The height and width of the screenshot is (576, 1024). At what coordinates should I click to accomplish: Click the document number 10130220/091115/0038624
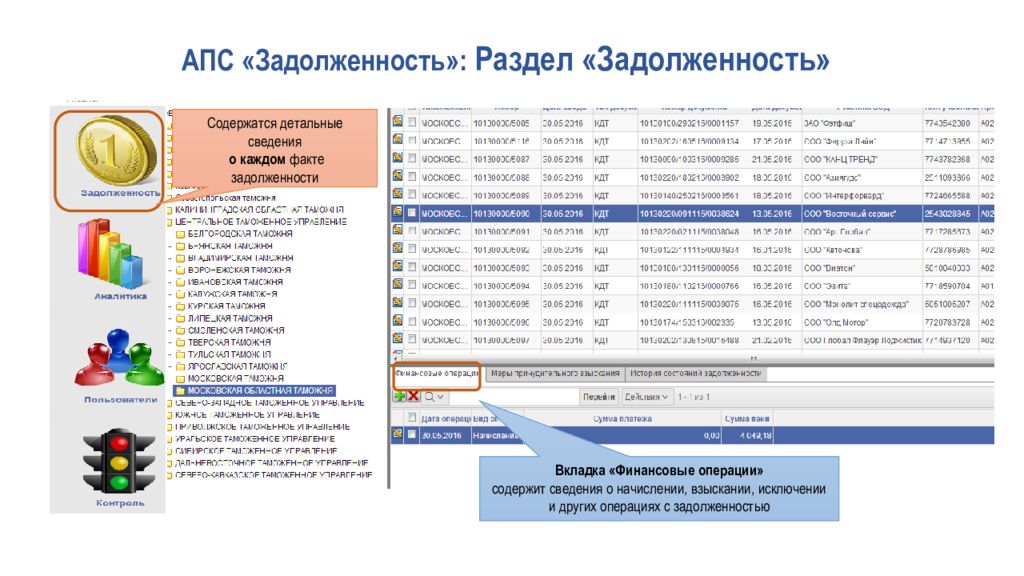tap(692, 213)
